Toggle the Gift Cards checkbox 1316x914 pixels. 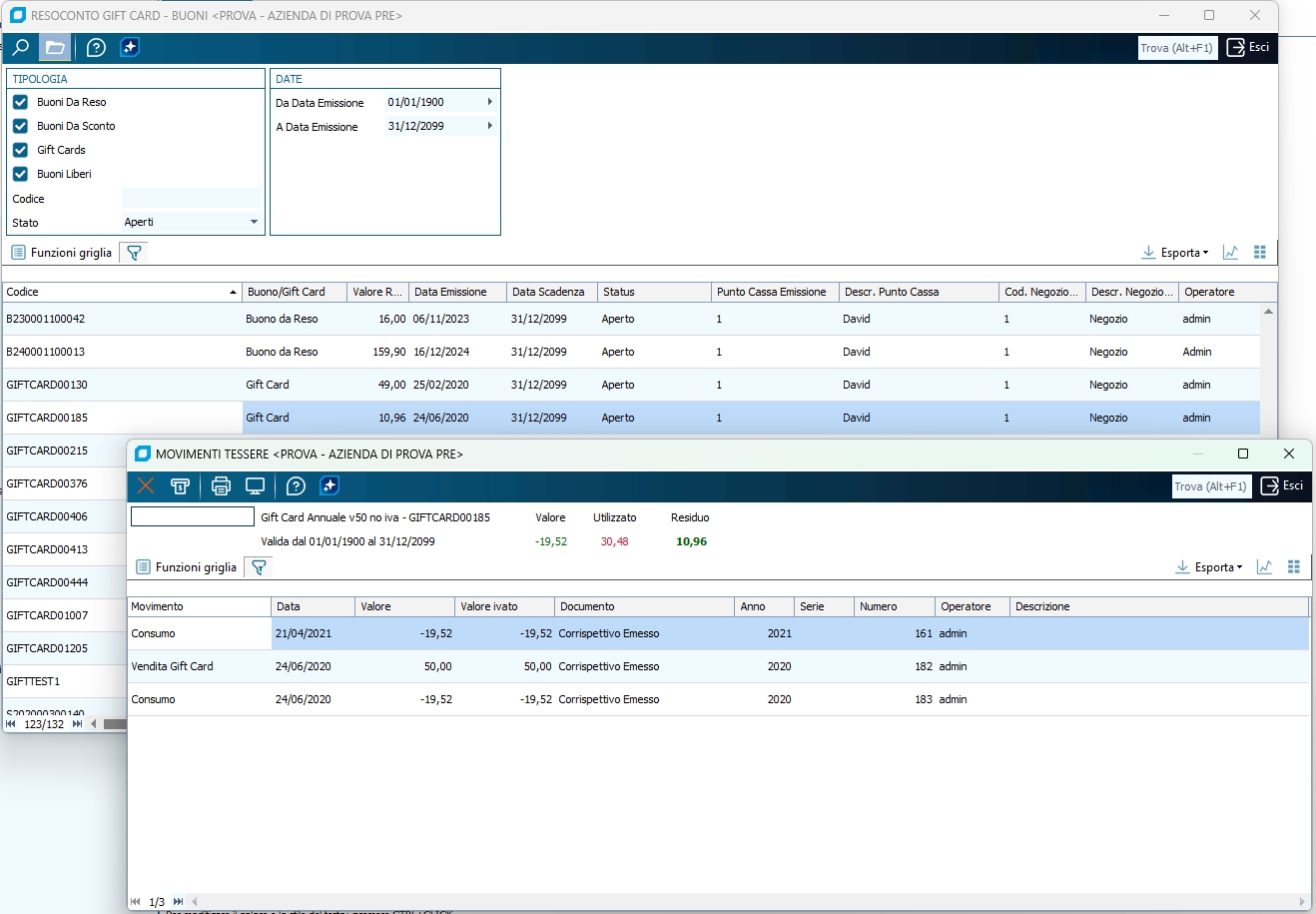pyautogui.click(x=20, y=150)
